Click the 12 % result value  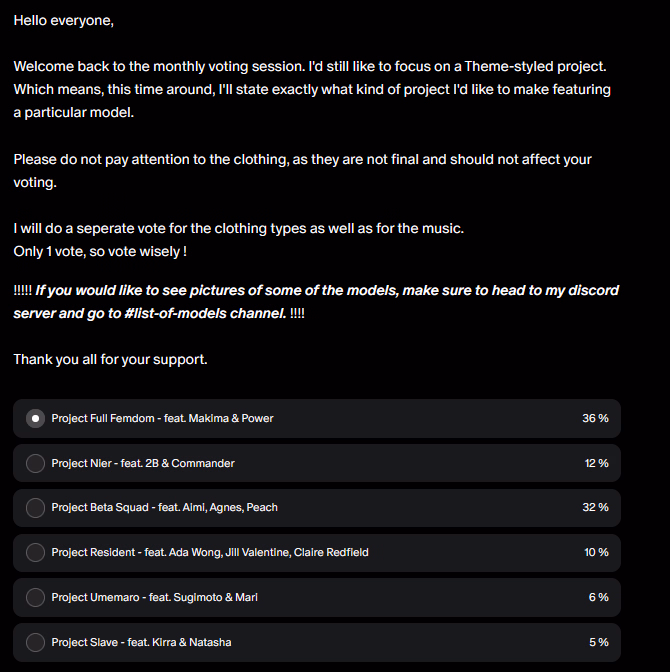(596, 463)
